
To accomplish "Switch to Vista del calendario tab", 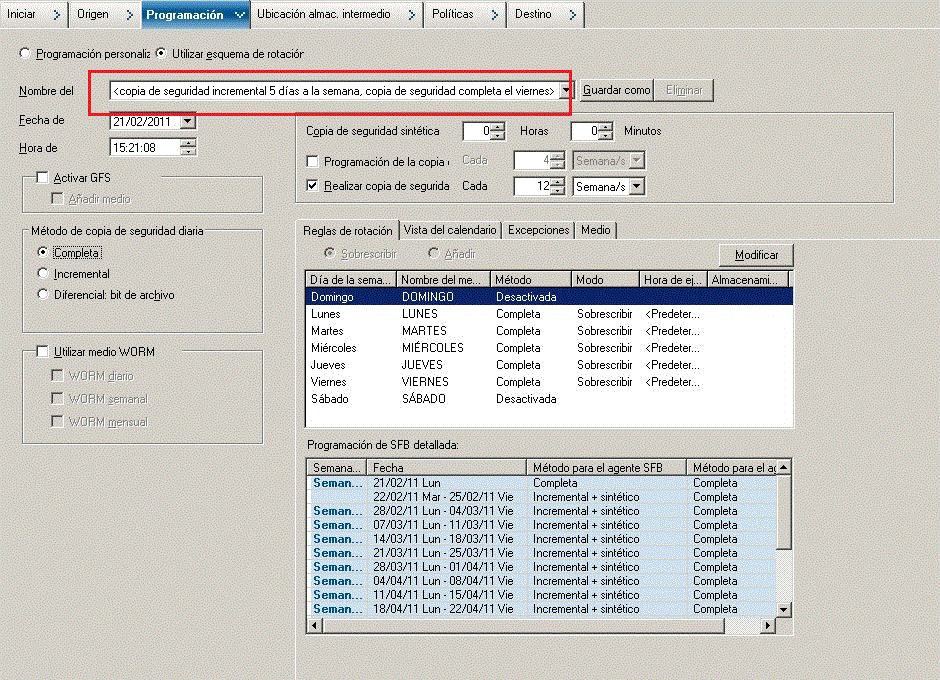I will pos(450,230).
